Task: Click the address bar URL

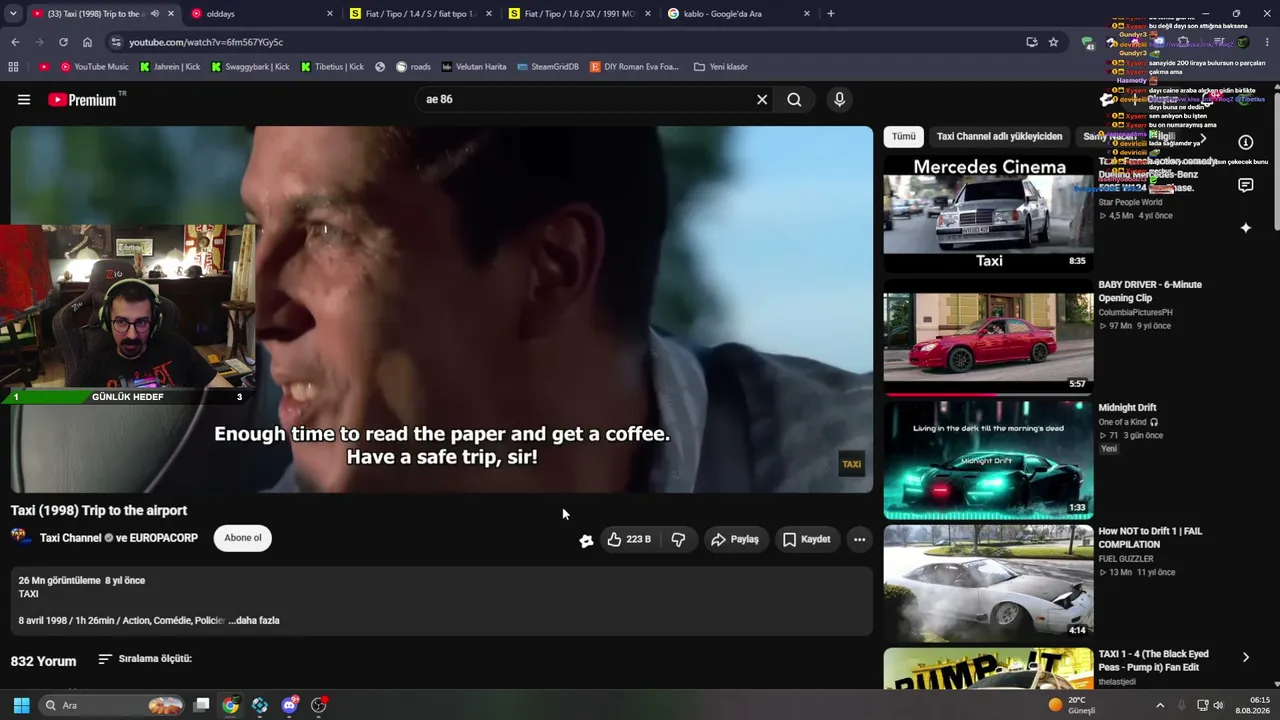Action: pyautogui.click(x=206, y=42)
